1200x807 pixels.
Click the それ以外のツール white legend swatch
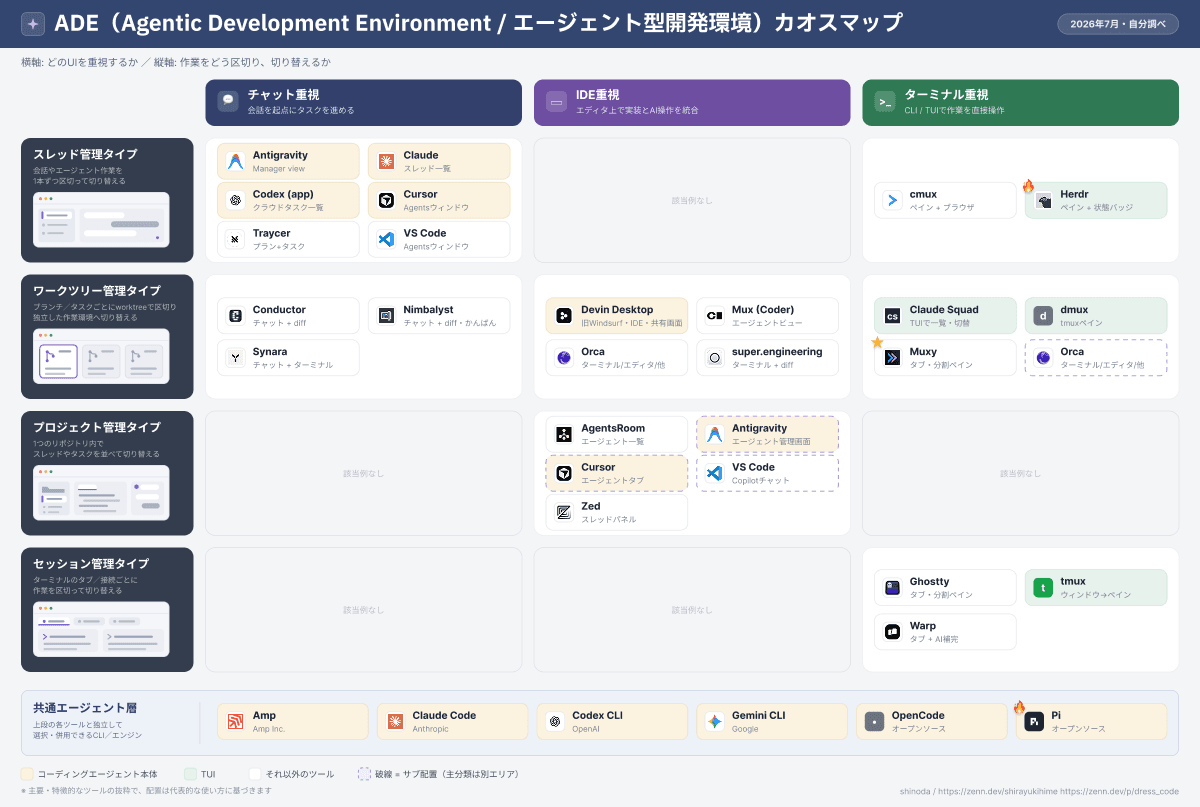point(255,774)
